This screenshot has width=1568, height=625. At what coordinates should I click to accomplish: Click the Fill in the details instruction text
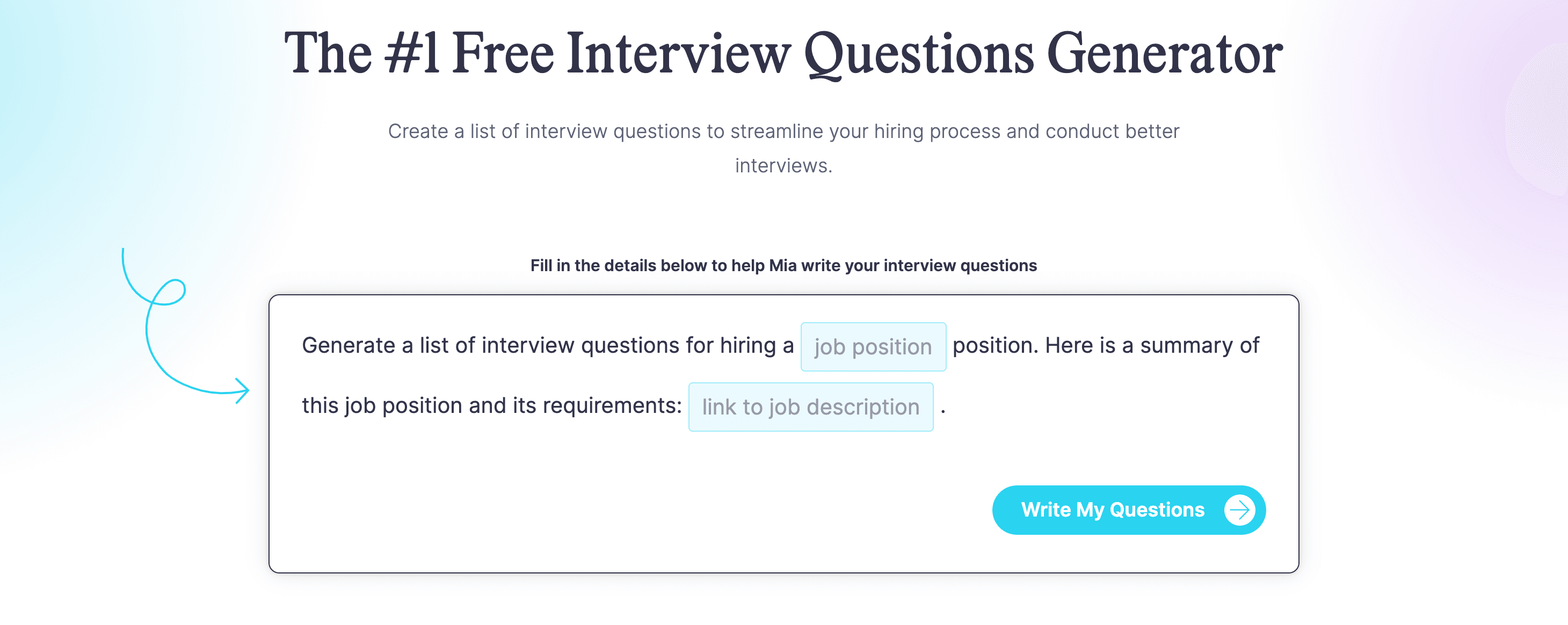coord(783,266)
